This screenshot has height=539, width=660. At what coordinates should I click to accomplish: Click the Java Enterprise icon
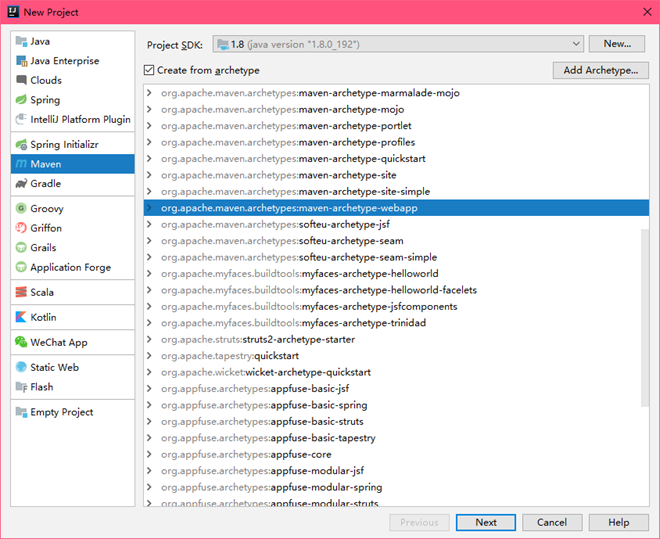(x=21, y=61)
